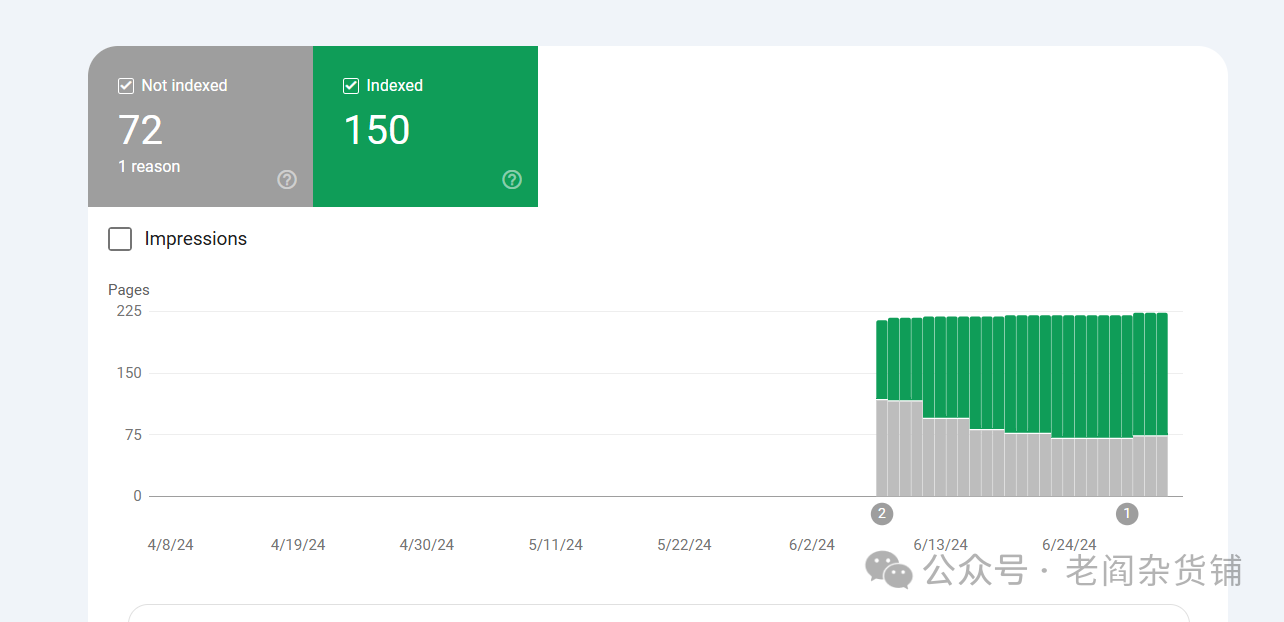The image size is (1284, 622).
Task: Click the number 150 on green card
Action: [377, 131]
